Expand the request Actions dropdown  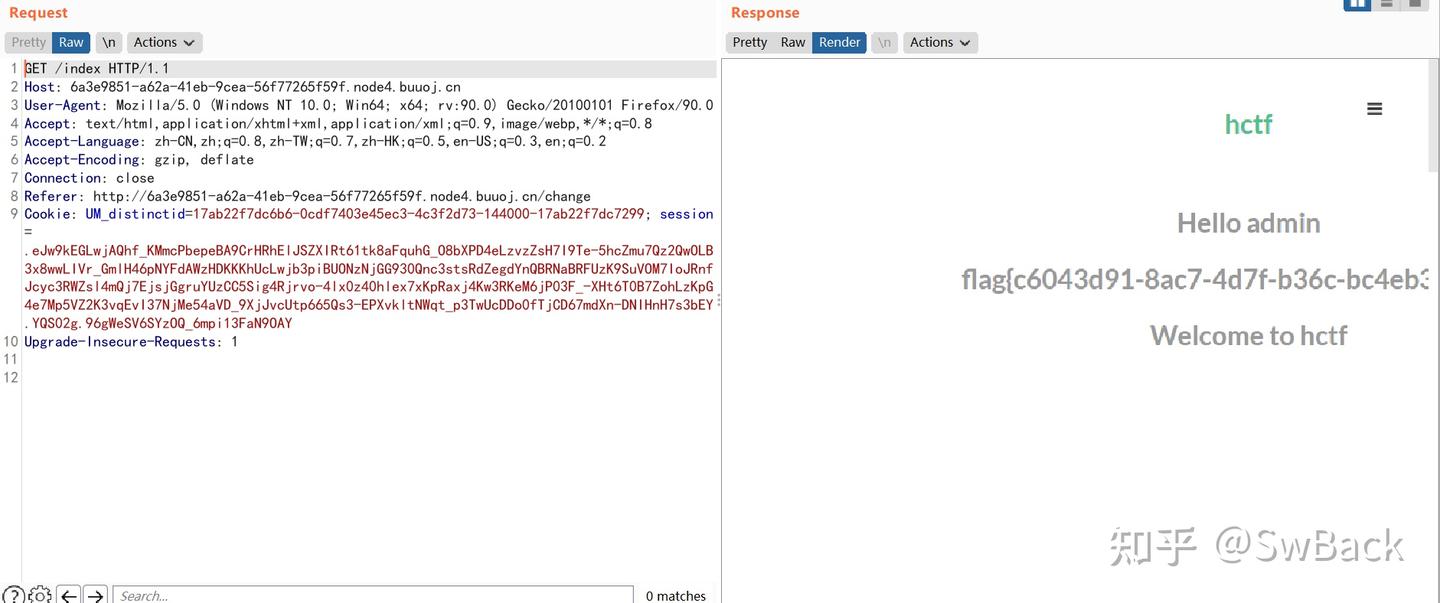[165, 42]
